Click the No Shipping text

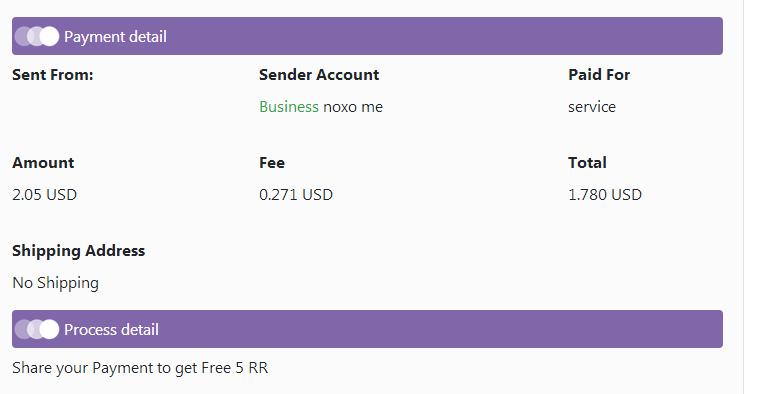[55, 283]
